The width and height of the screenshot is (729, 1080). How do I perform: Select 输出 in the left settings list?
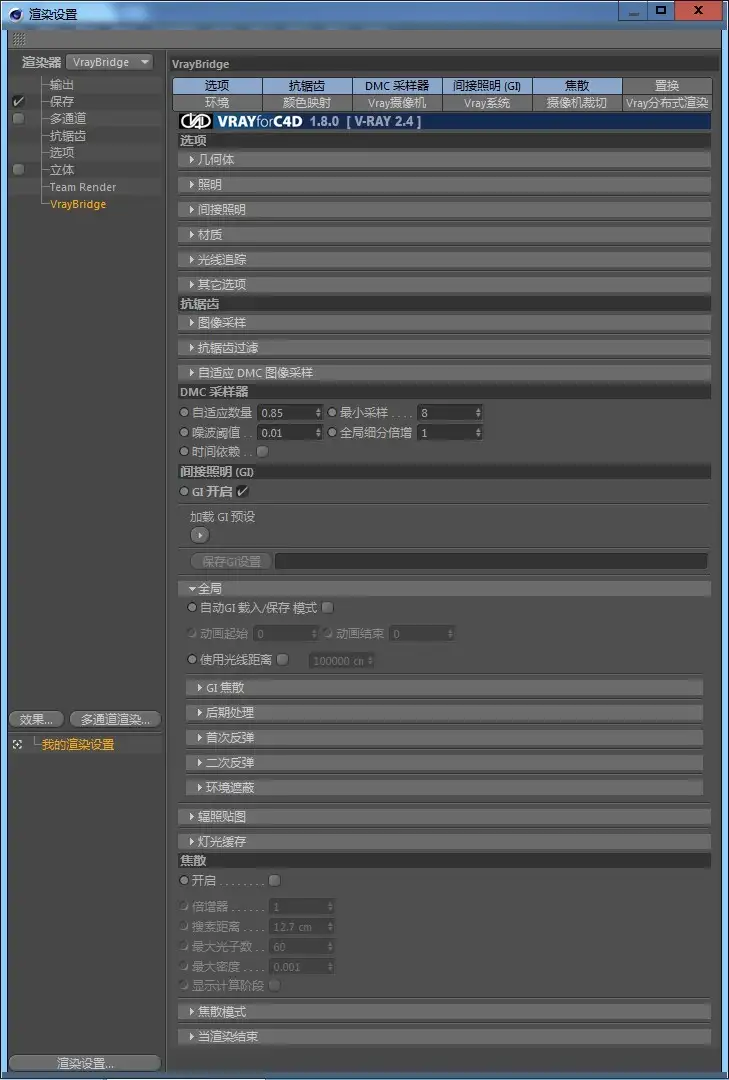coord(62,85)
